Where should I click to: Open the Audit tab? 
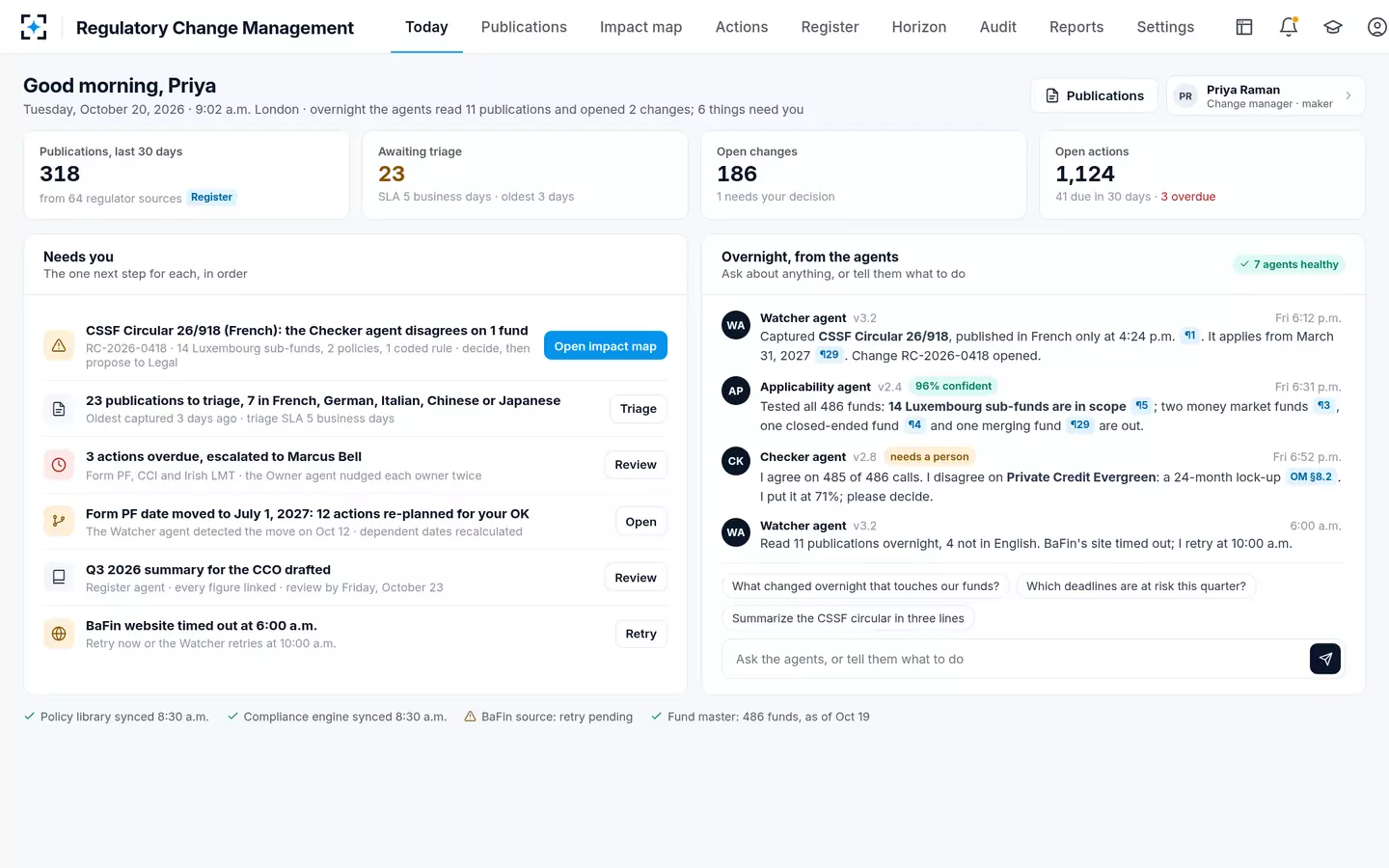tap(997, 27)
